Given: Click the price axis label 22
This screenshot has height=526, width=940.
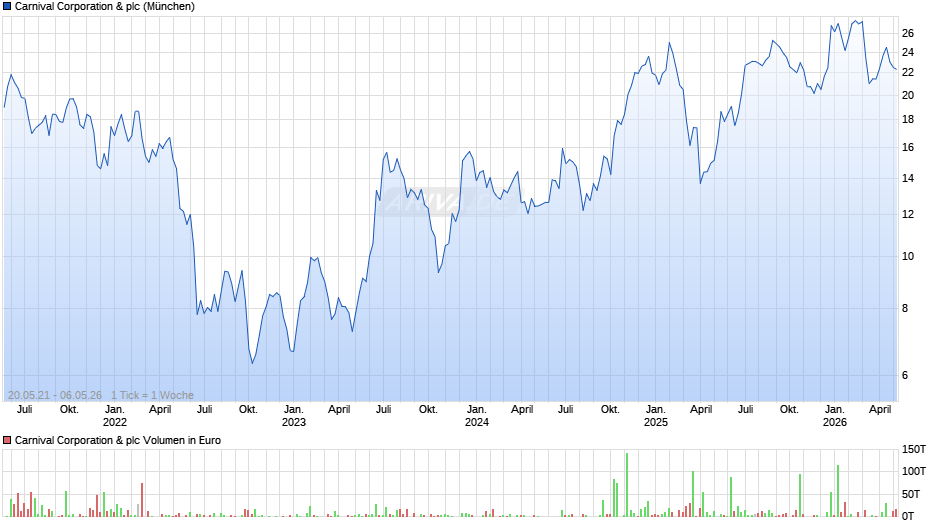Looking at the screenshot, I should pos(908,73).
